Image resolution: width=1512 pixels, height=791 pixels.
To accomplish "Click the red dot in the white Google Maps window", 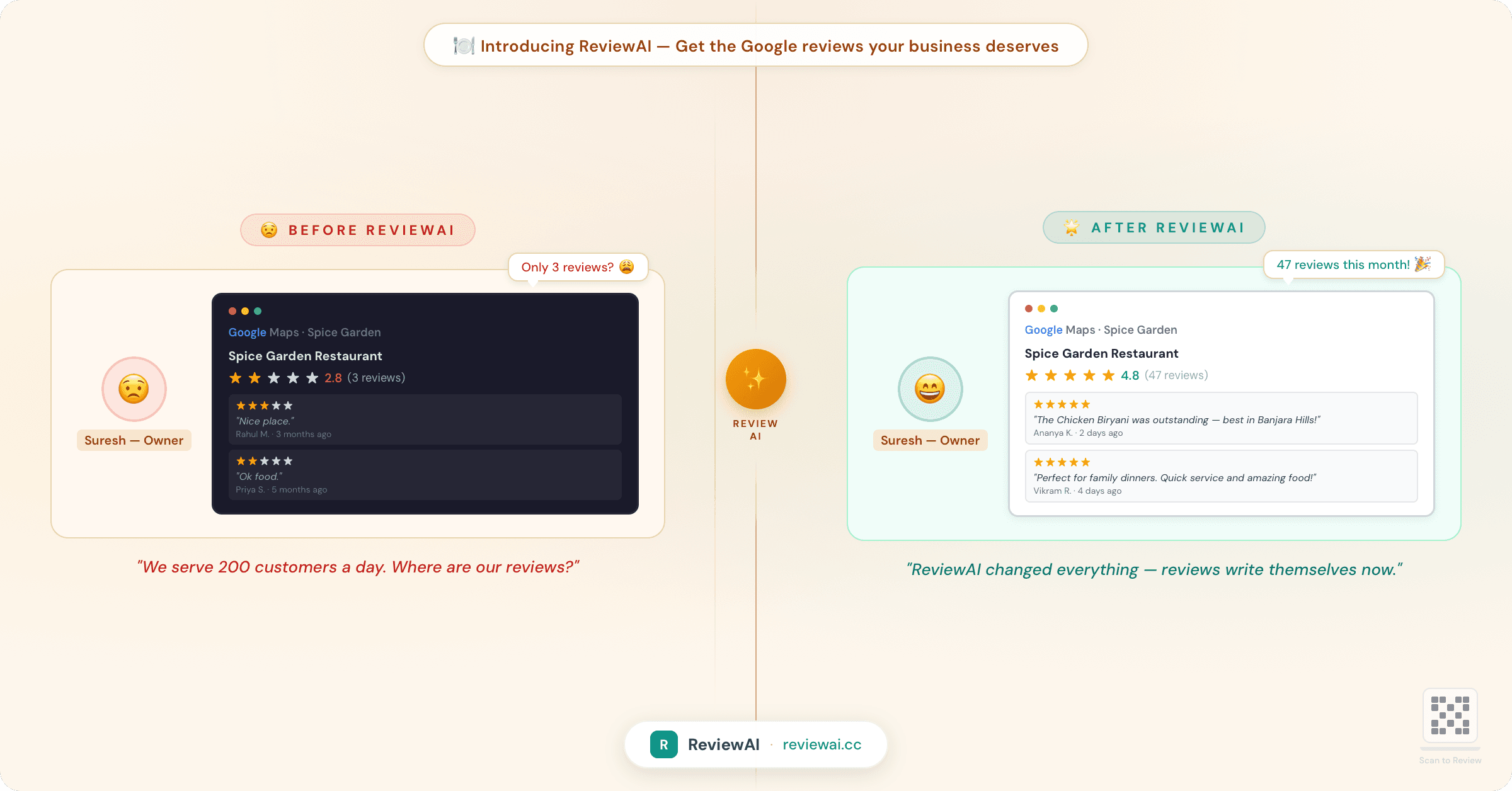I will point(1029,309).
